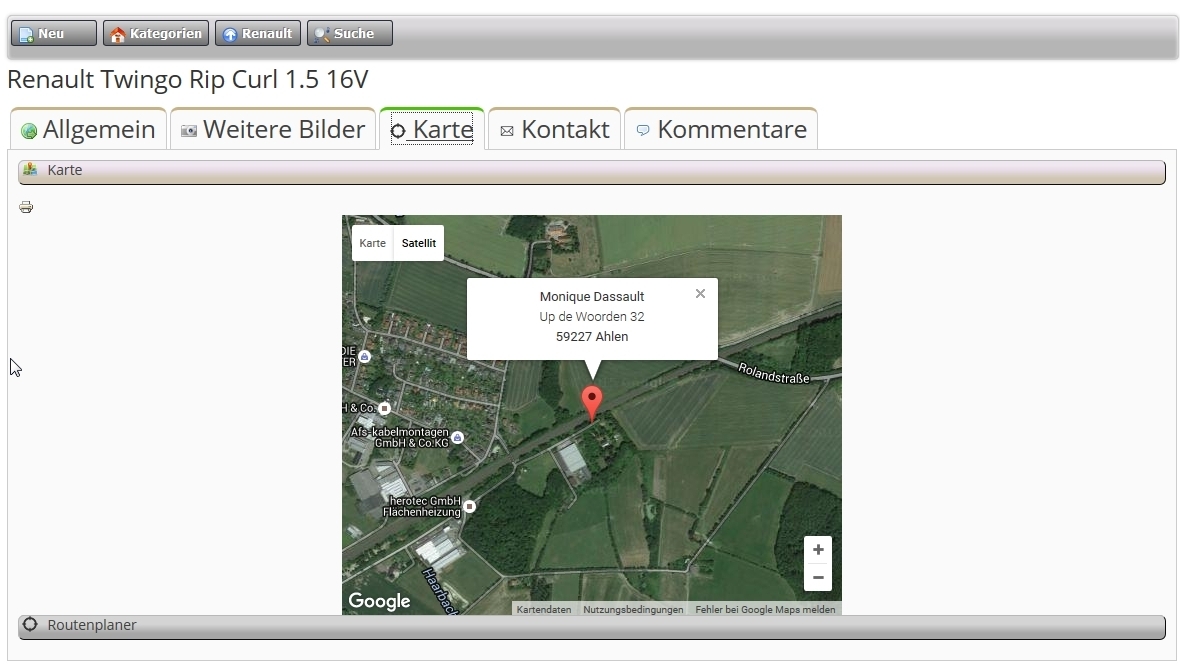Click the map icon in the Karte header
Screen dimensions: 1180x664
[x=30, y=169]
